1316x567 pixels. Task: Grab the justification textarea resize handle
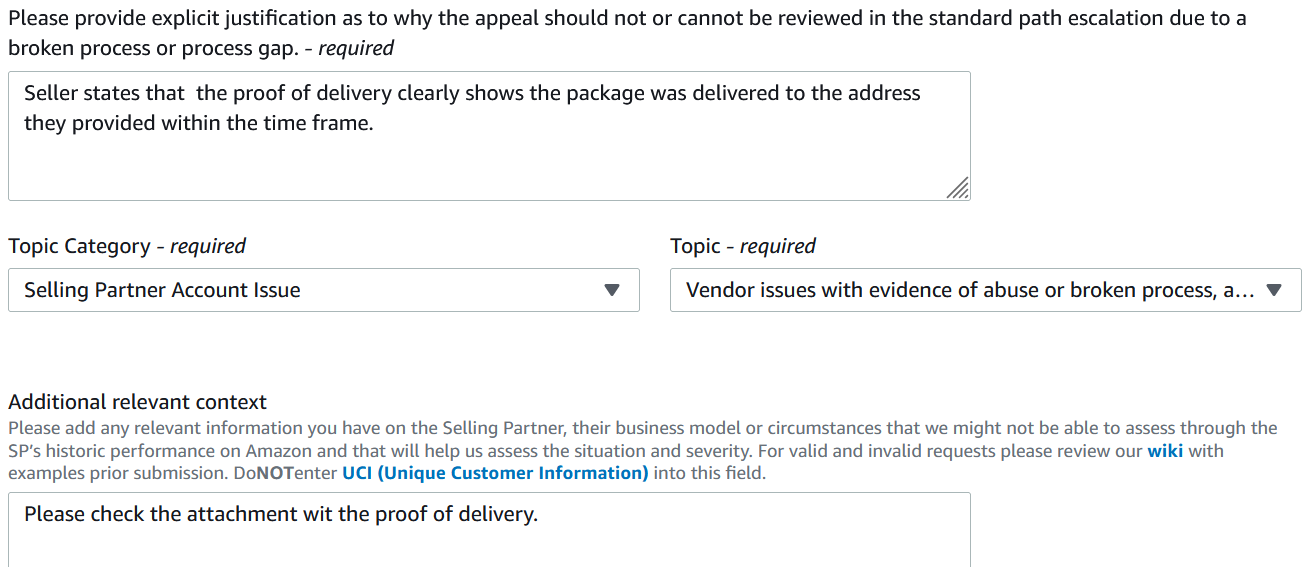pyautogui.click(x=957, y=188)
